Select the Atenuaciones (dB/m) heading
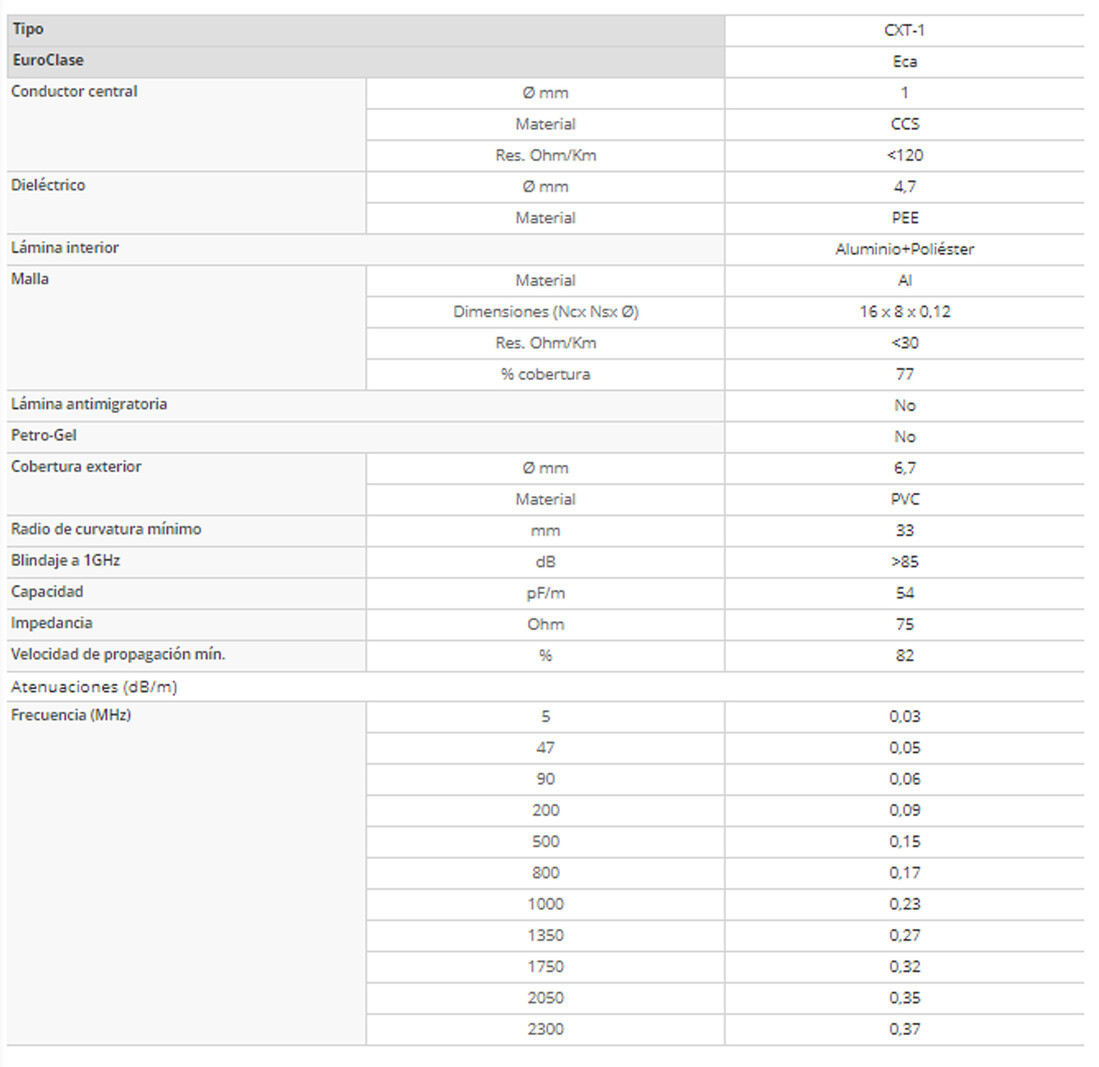This screenshot has width=1099, height=1067. tap(95, 687)
